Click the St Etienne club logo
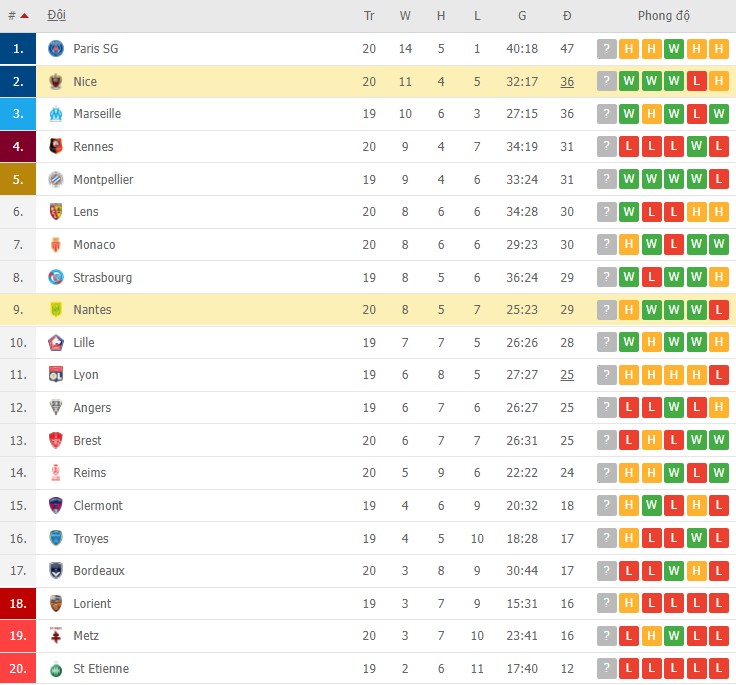 (x=56, y=669)
